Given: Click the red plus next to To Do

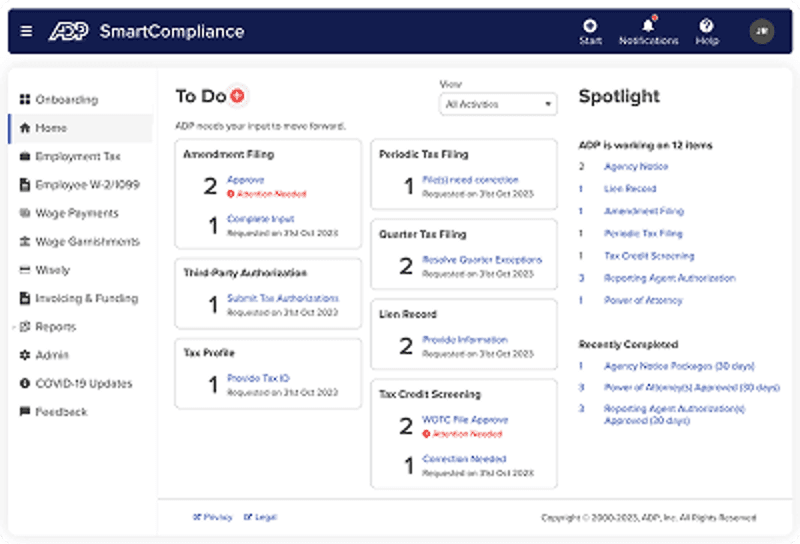Looking at the screenshot, I should click(x=237, y=96).
